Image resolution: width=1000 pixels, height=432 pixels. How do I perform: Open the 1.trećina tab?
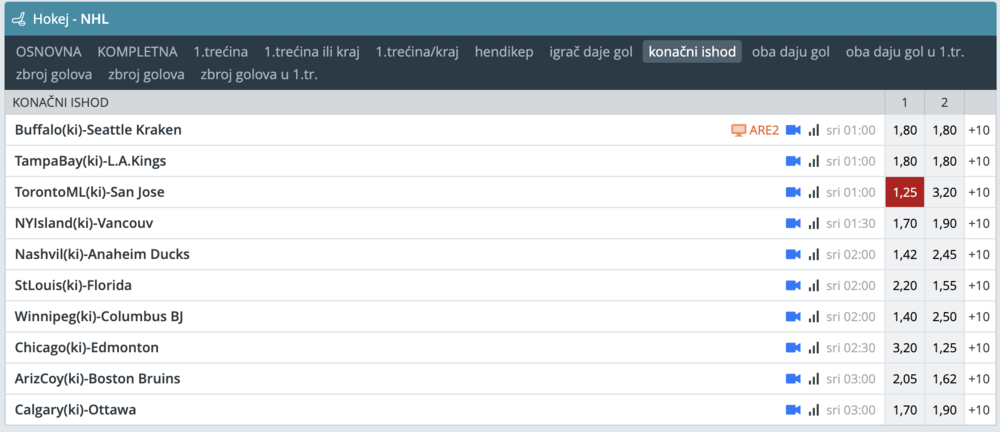[x=221, y=52]
